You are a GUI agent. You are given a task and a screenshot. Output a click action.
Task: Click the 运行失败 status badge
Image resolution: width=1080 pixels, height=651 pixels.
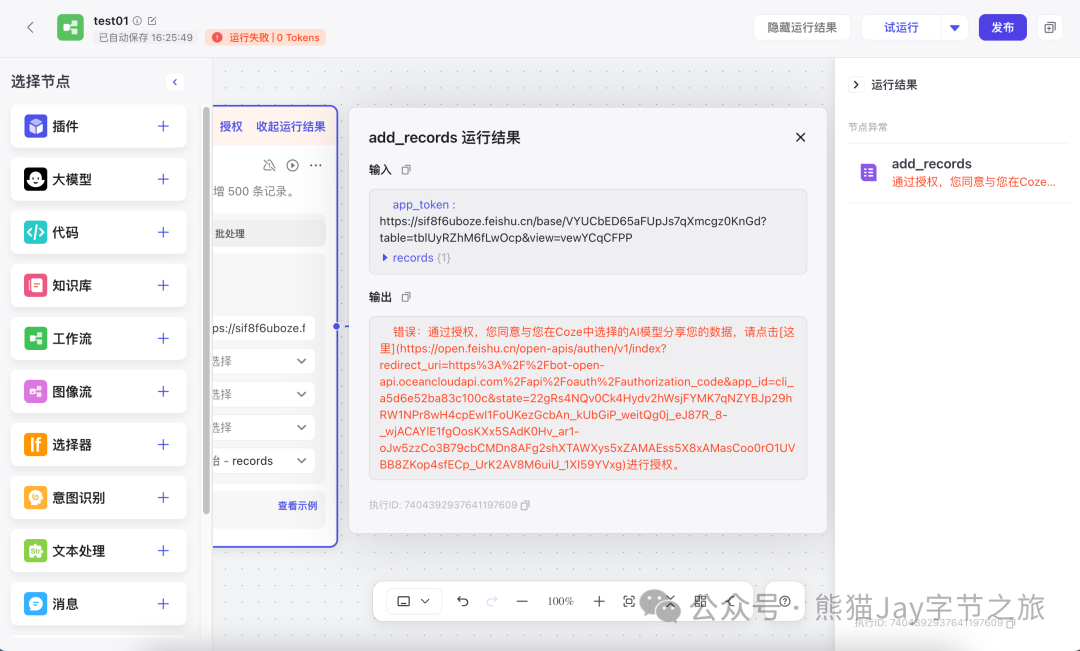pyautogui.click(x=265, y=37)
